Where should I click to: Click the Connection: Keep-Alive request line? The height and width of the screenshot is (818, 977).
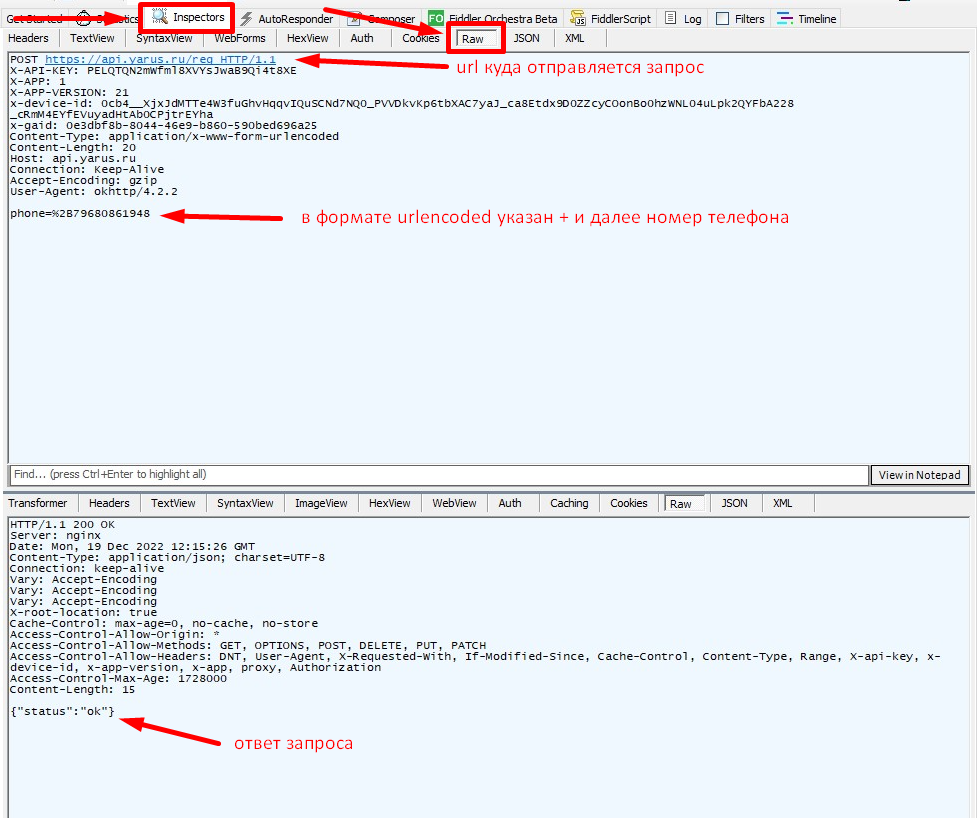(87, 169)
